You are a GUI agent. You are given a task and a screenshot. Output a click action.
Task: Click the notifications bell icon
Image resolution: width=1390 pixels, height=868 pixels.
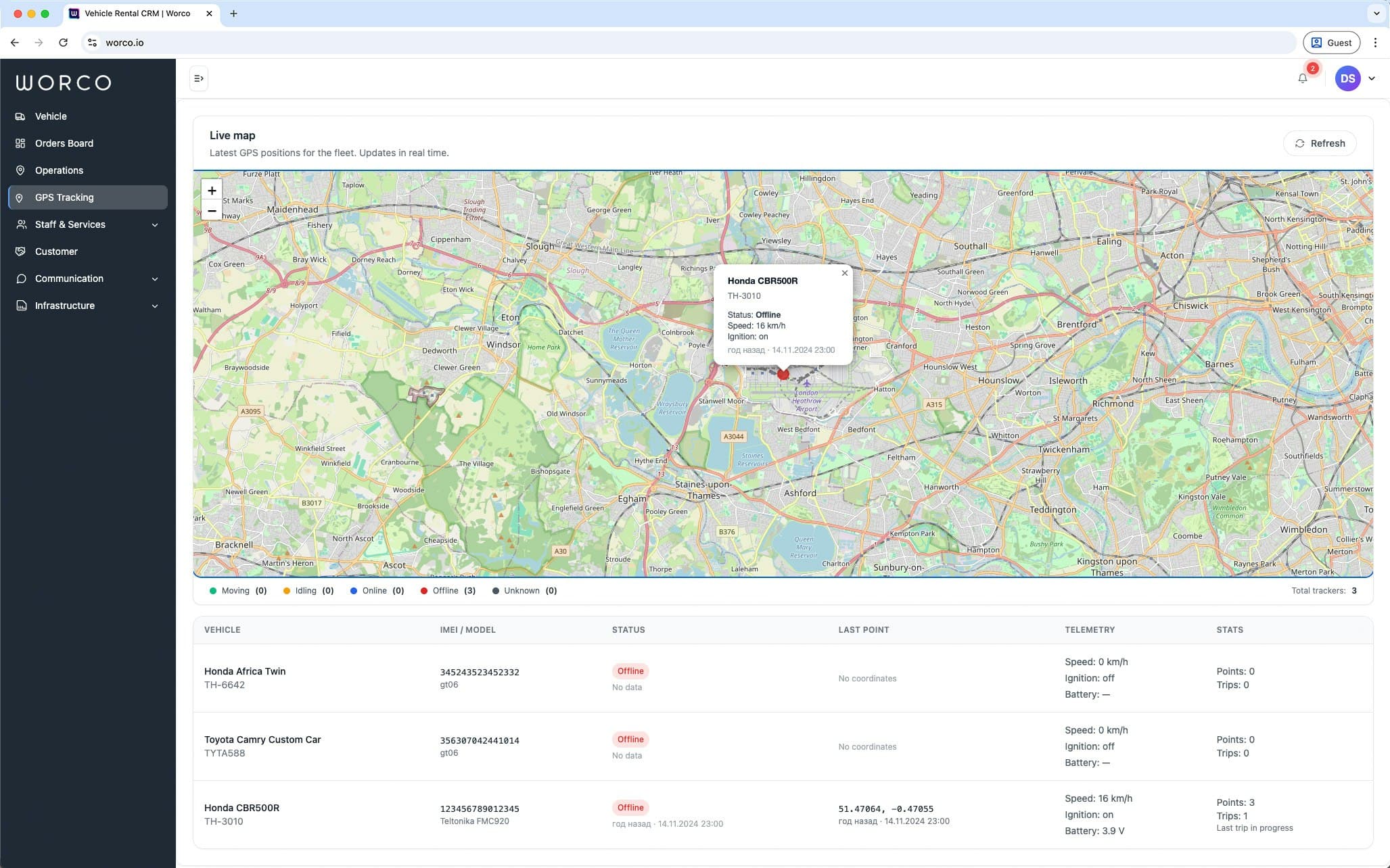(1302, 78)
